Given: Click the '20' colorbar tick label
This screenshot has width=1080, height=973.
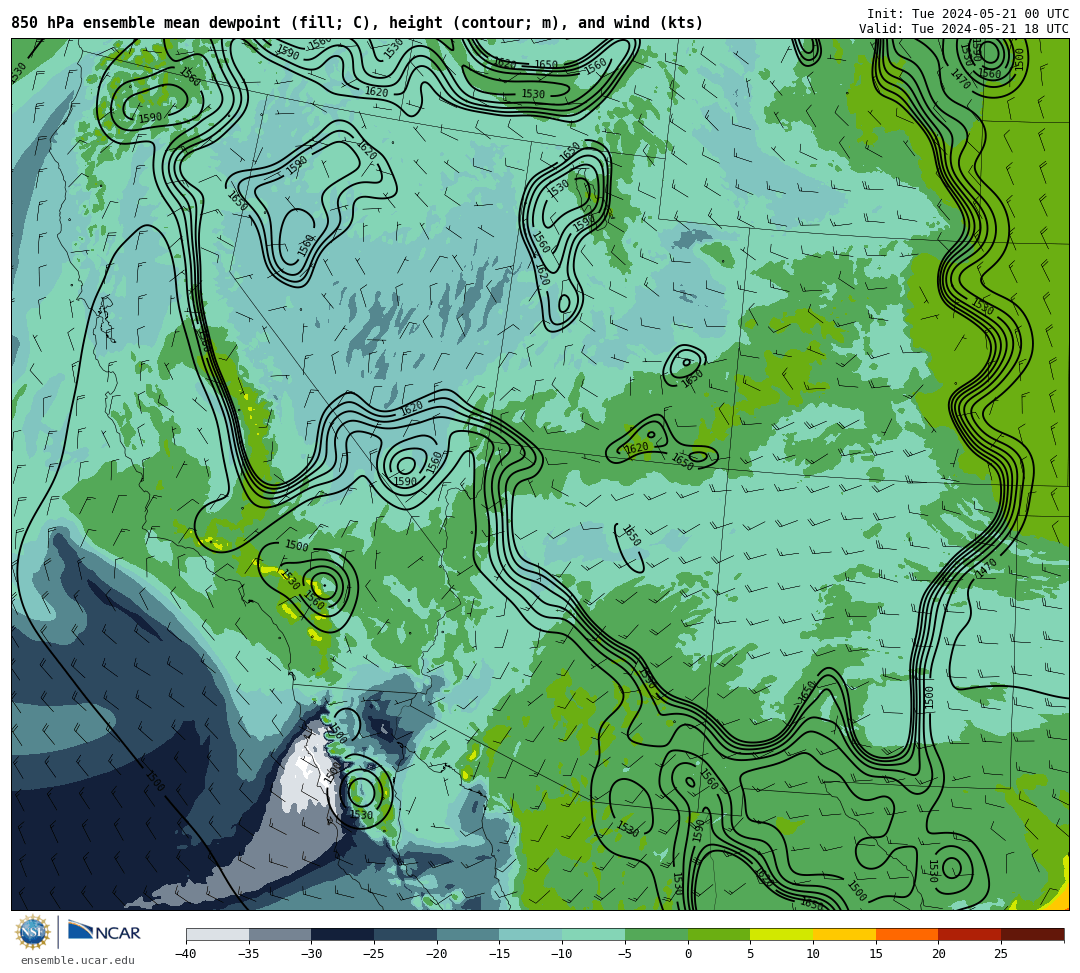Looking at the screenshot, I should [939, 954].
